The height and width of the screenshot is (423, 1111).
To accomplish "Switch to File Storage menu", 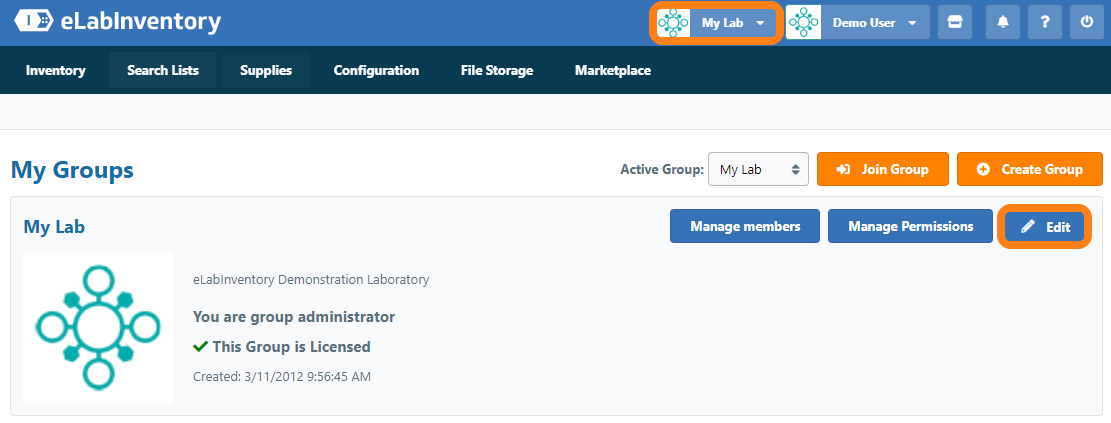I will pos(496,71).
